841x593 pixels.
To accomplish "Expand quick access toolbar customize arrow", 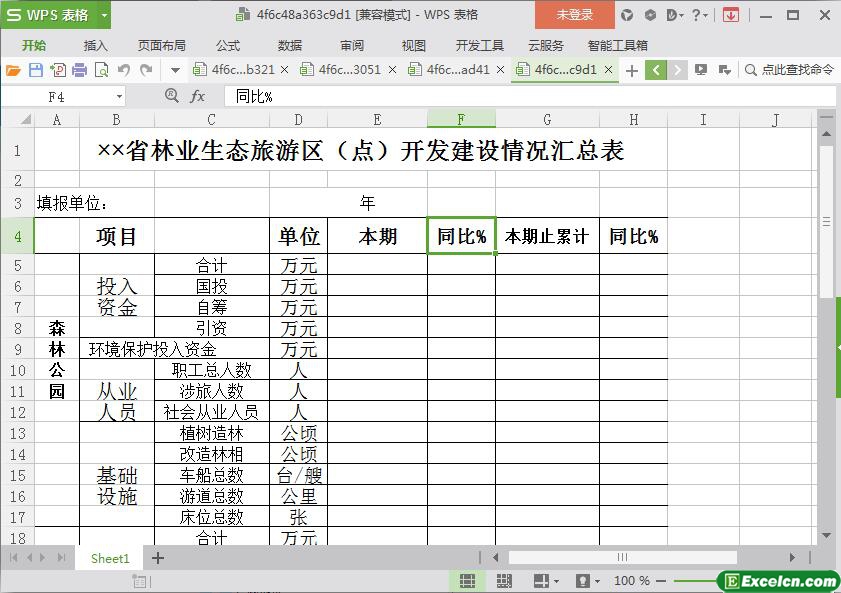I will point(175,70).
